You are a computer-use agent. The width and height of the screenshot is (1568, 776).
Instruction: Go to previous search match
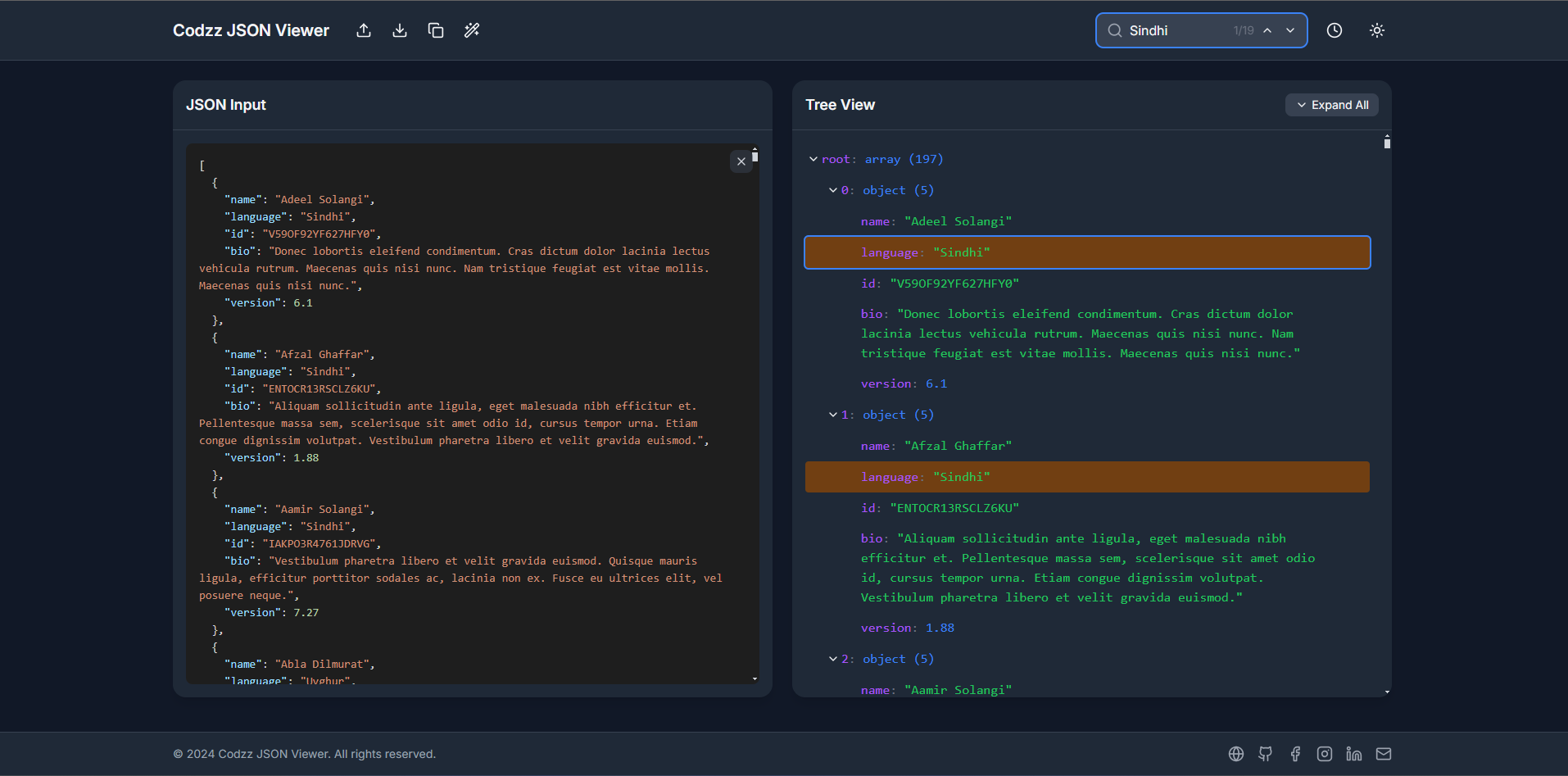[1267, 30]
